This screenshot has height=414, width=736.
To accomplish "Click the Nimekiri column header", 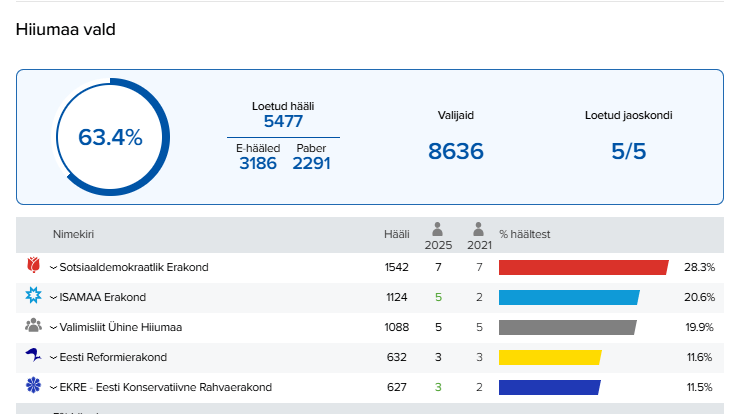I will [73, 235].
